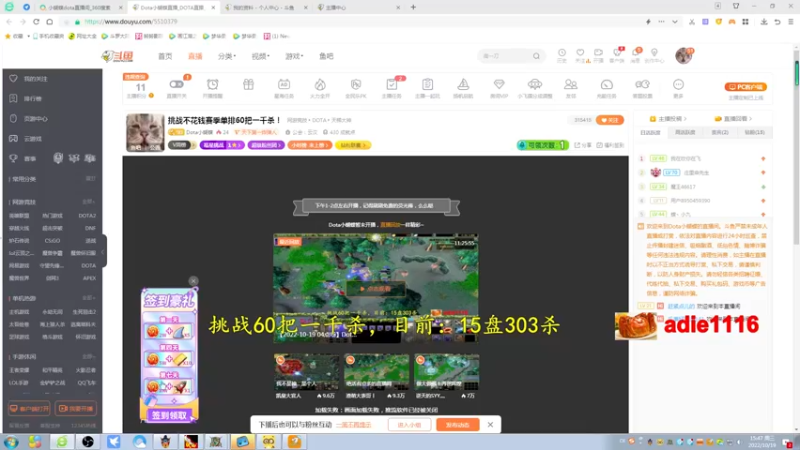Screen dimensions: 800x450
Task: Close the 签到豪礼 sign-in popup
Action: 193,281
